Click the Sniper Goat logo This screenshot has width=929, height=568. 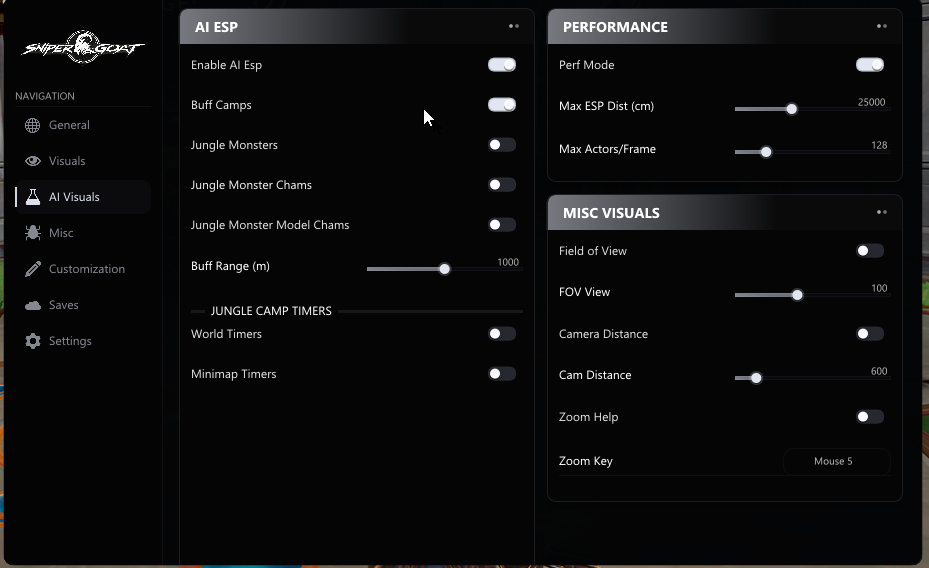click(83, 47)
